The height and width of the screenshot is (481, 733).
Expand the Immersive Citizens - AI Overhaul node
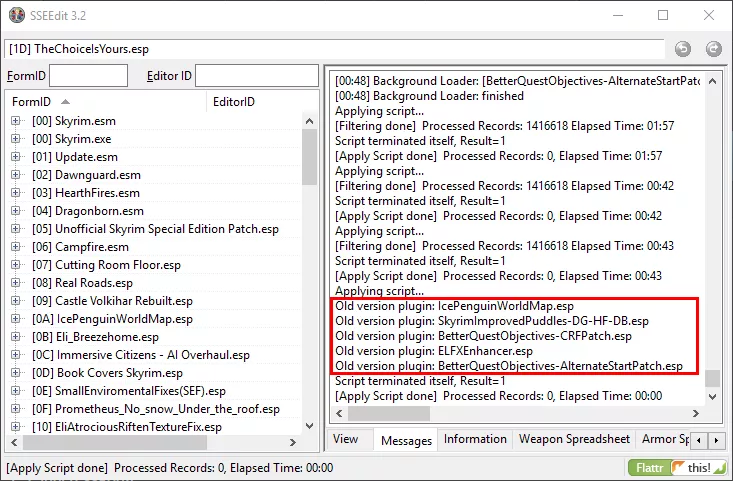click(15, 355)
